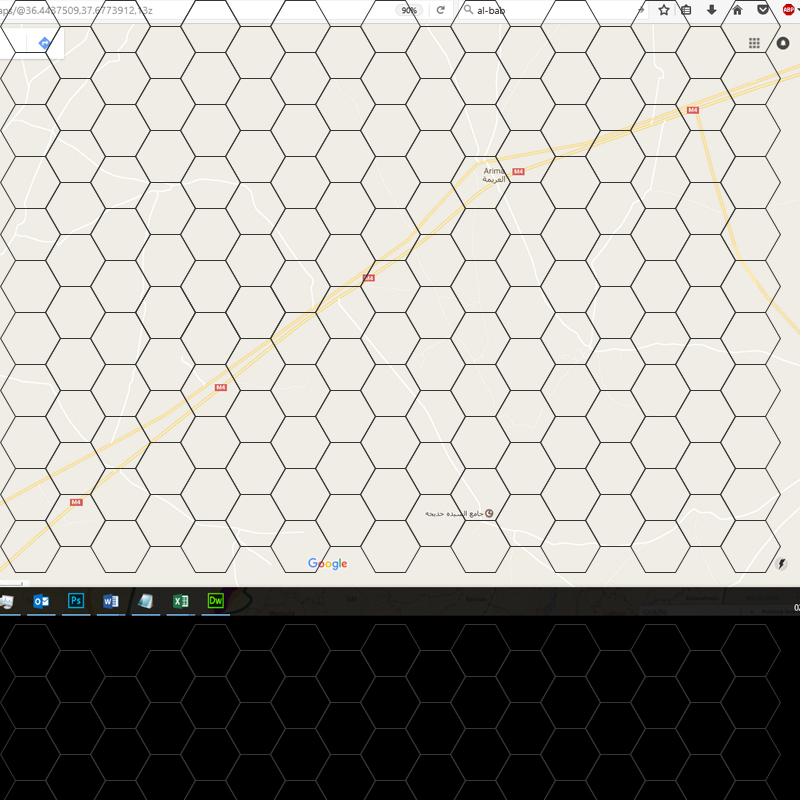Open Photoshop from the taskbar
The image size is (800, 800).
[x=76, y=601]
